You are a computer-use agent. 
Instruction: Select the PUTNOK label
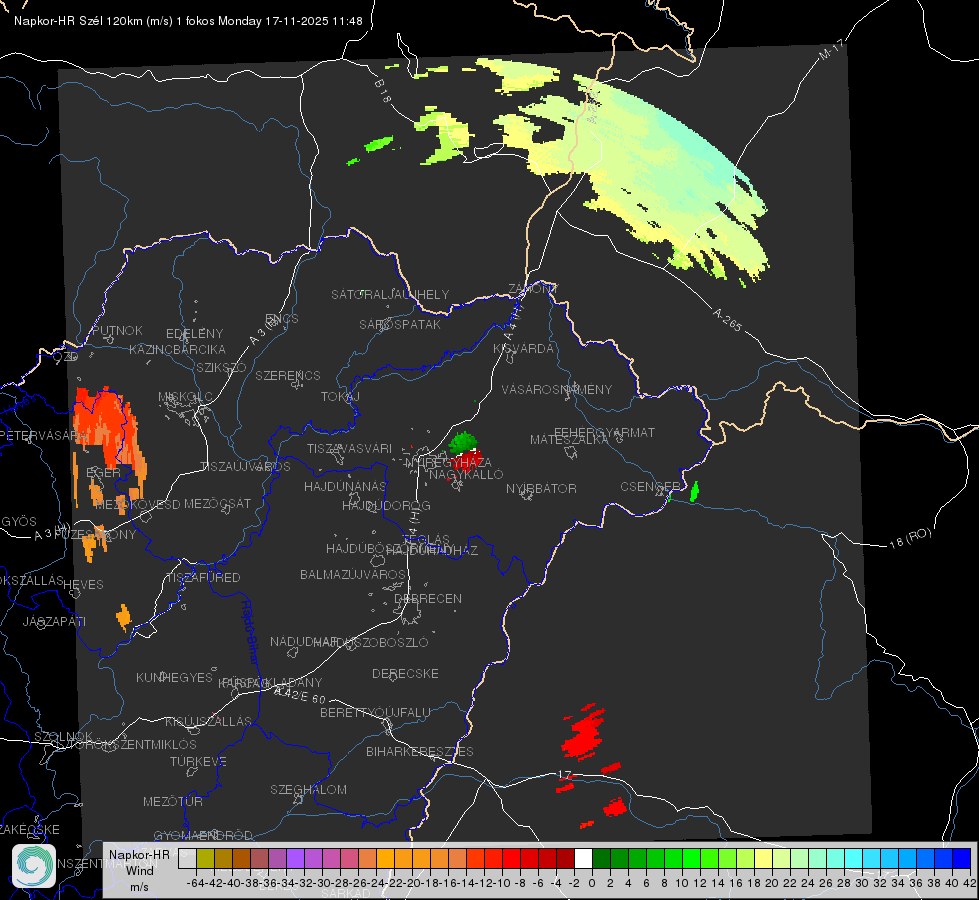(117, 330)
